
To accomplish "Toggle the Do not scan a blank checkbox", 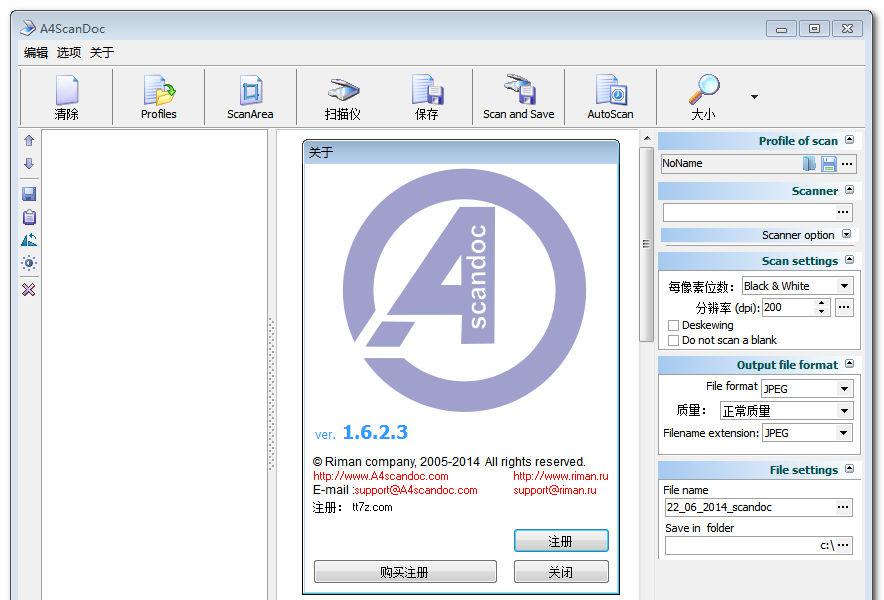I will [x=673, y=341].
